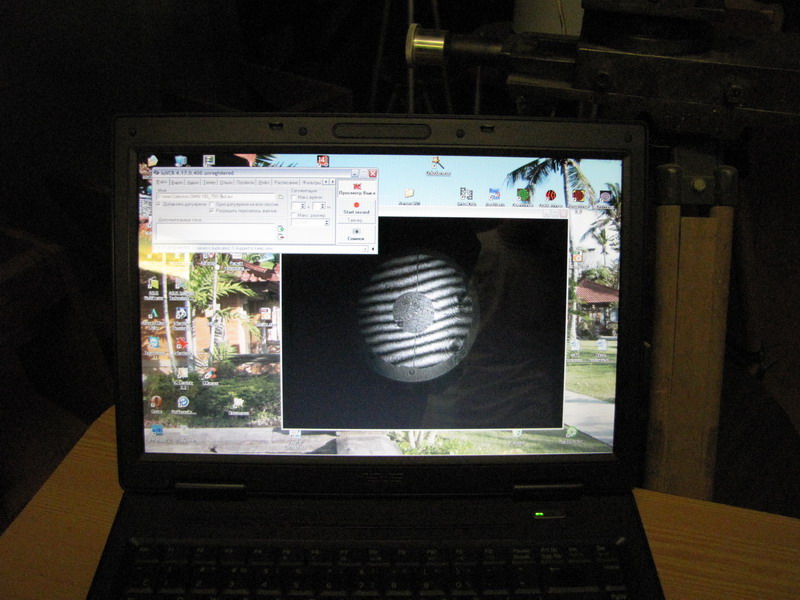Open the TeamViewer desktop icon
Viewport: 800px width, 600px height.
(154, 344)
